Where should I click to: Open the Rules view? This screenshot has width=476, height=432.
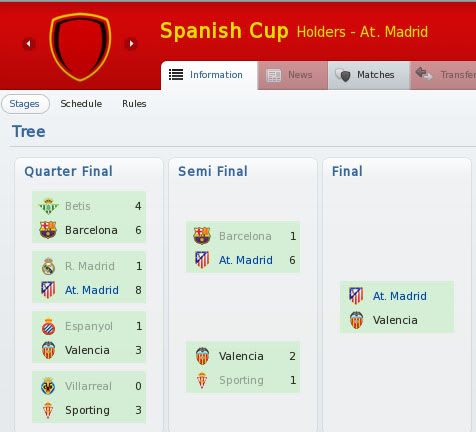pos(134,104)
